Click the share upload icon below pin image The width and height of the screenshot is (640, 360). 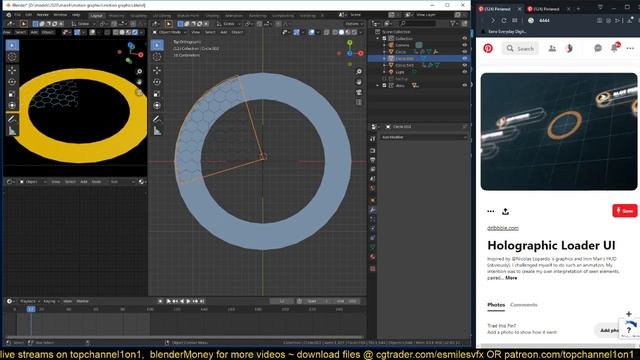[x=505, y=211]
